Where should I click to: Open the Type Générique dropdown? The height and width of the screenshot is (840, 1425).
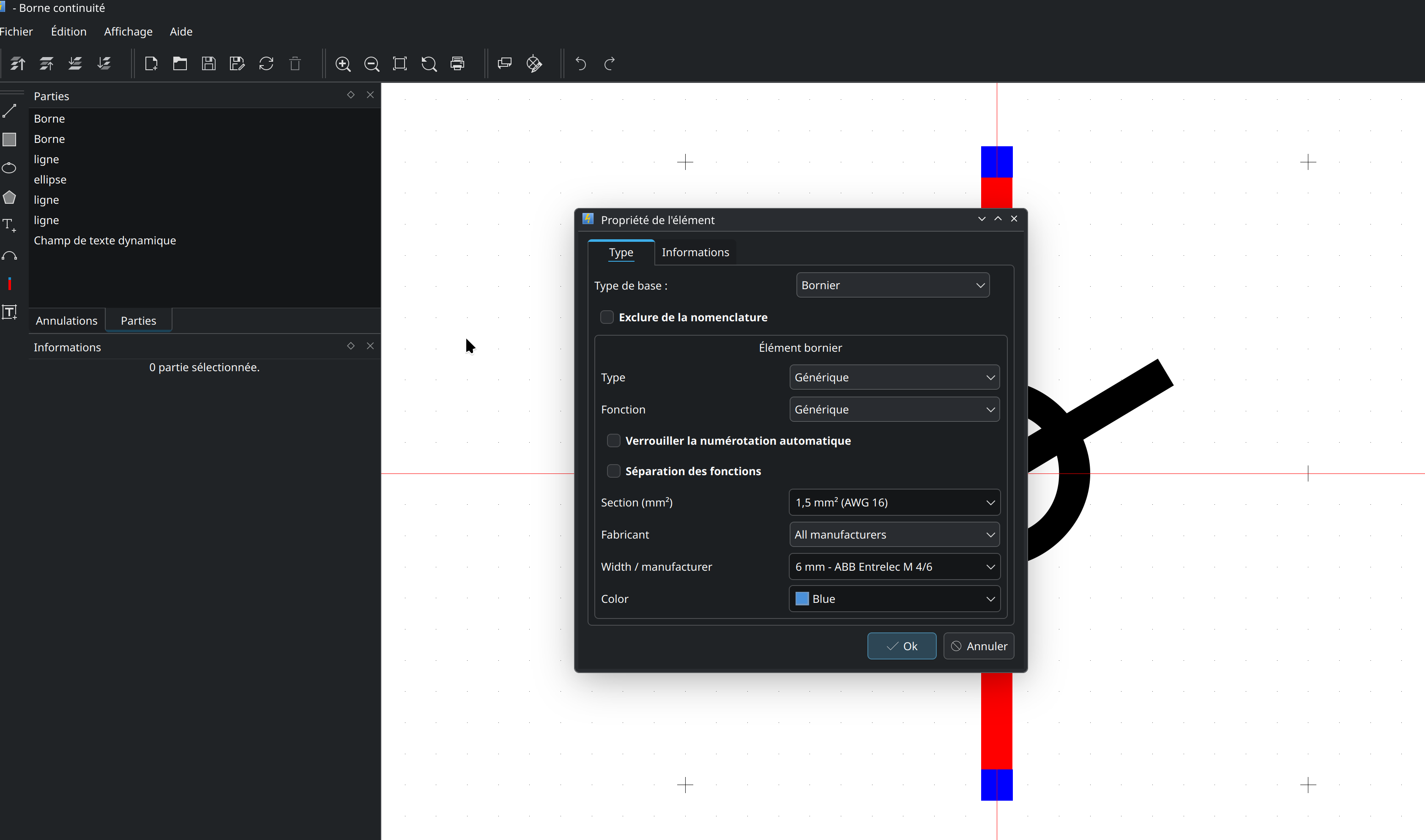tap(894, 378)
